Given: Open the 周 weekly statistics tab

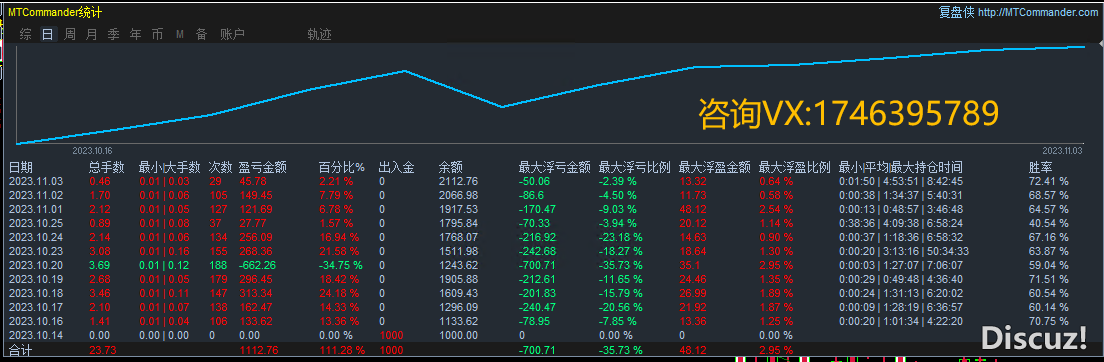Looking at the screenshot, I should [x=70, y=34].
